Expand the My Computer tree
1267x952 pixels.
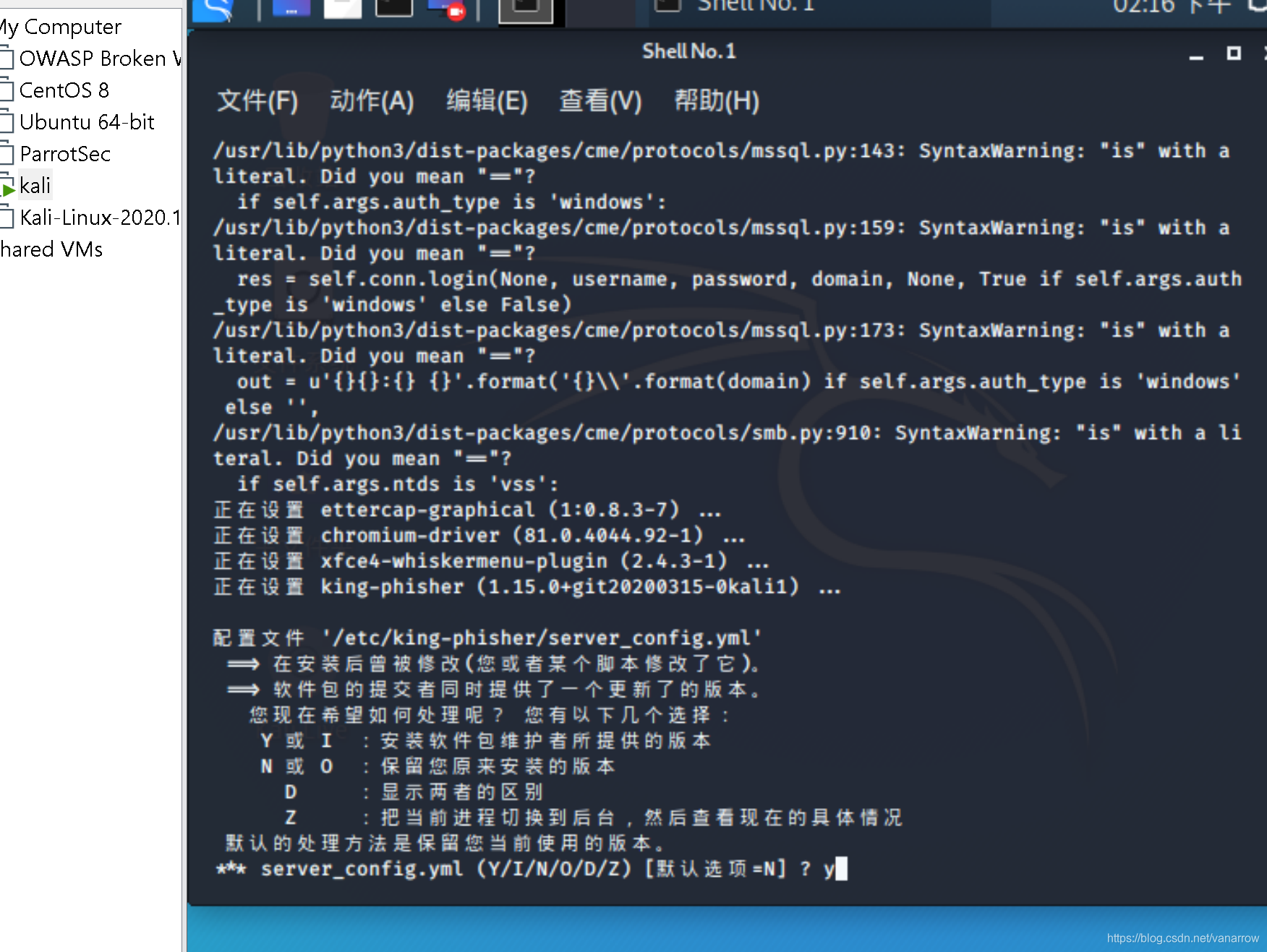(60, 27)
